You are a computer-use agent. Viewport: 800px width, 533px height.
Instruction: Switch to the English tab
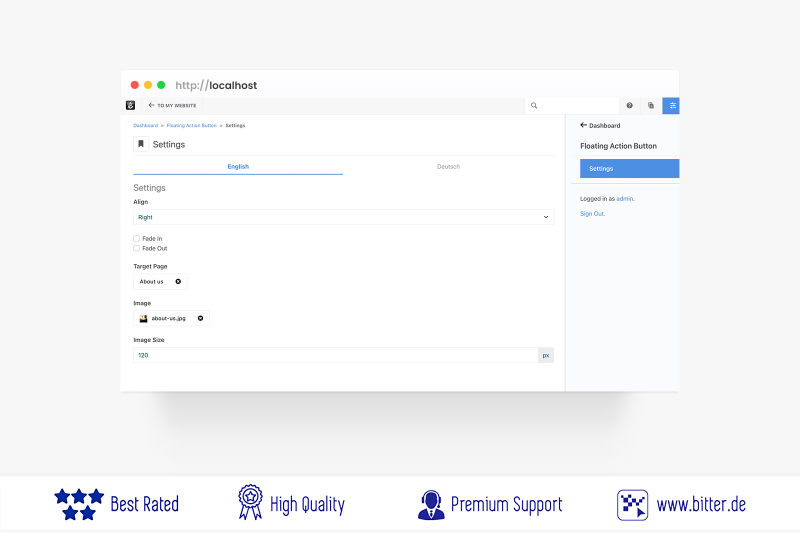point(238,167)
